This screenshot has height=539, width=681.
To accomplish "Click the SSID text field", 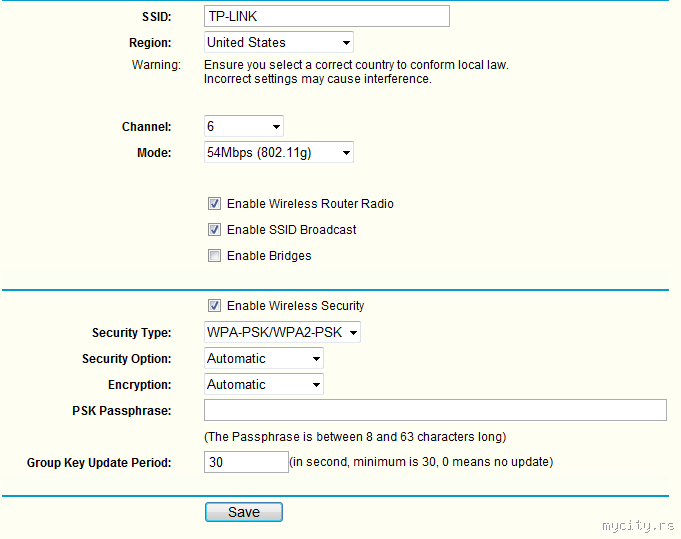I will point(326,16).
